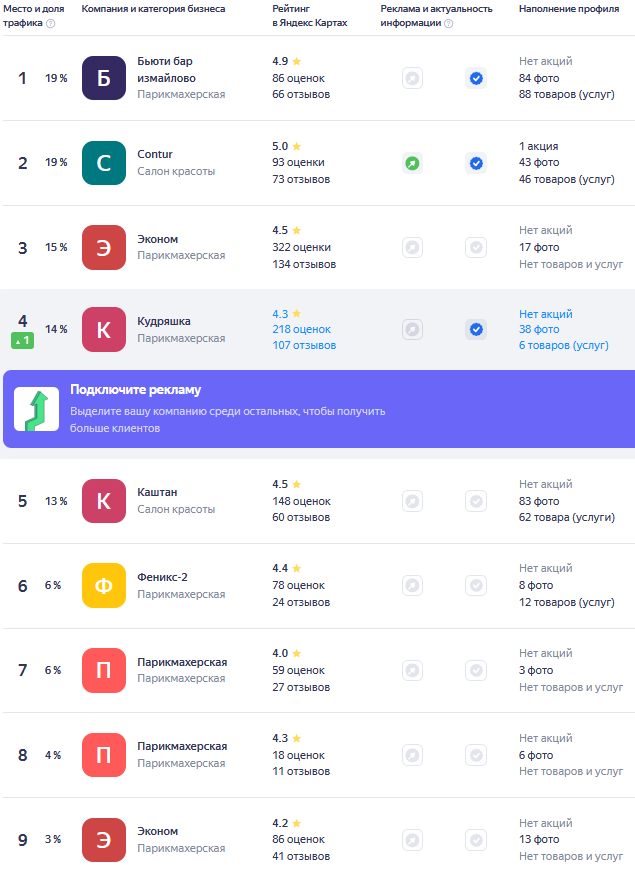This screenshot has width=635, height=875.
Task: Click the blue verified checkmark for Кудряшка
Action: point(476,329)
